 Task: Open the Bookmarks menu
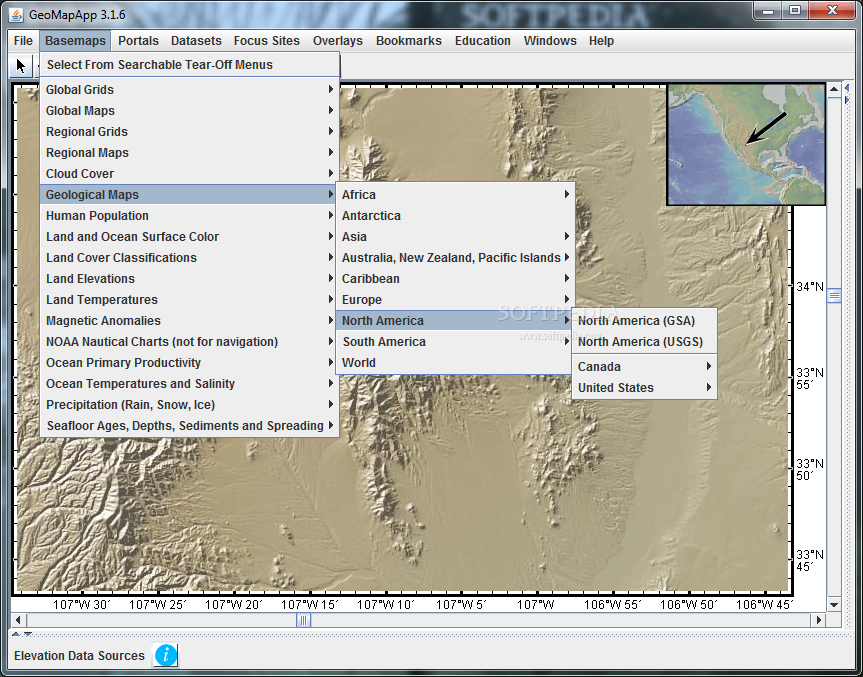(408, 41)
